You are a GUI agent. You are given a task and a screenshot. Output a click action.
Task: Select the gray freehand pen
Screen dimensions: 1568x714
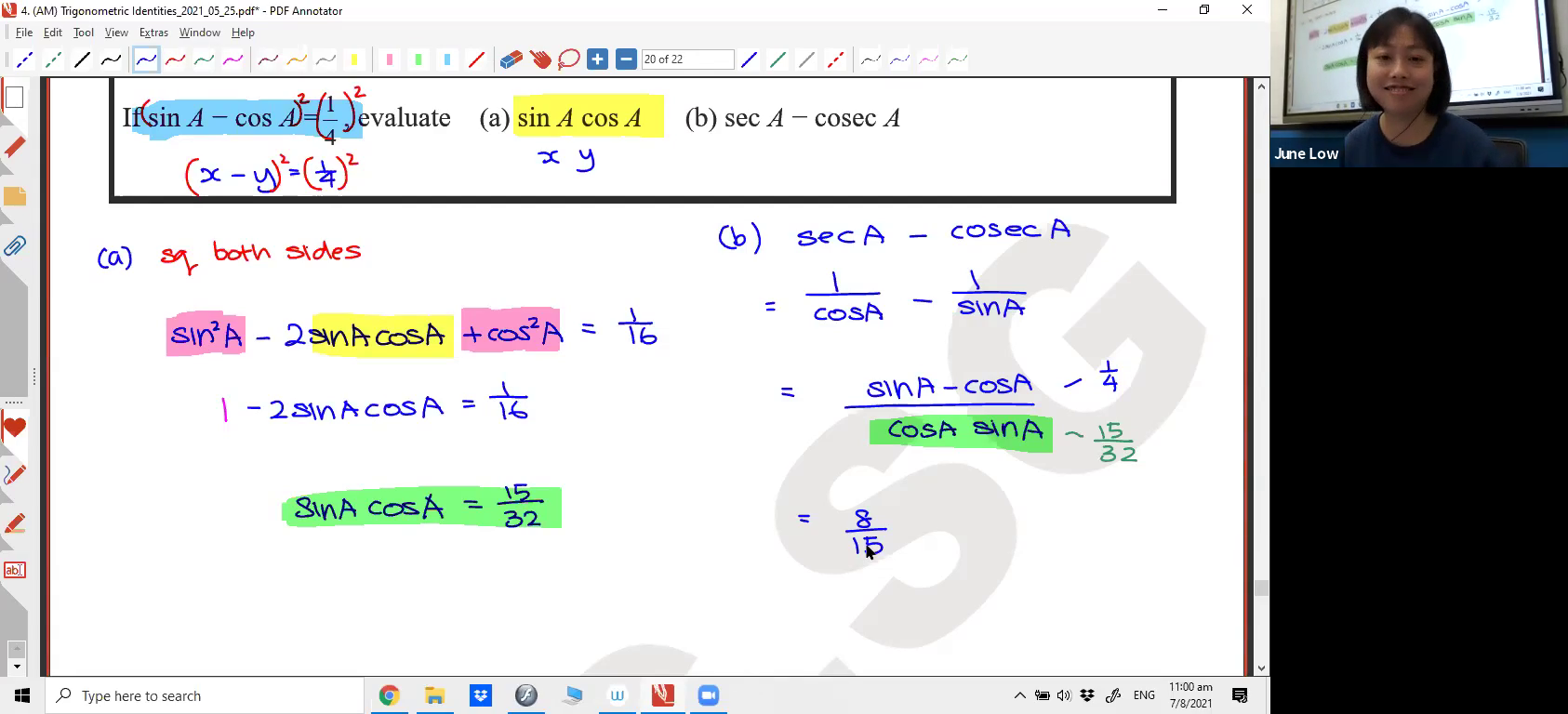(x=326, y=60)
